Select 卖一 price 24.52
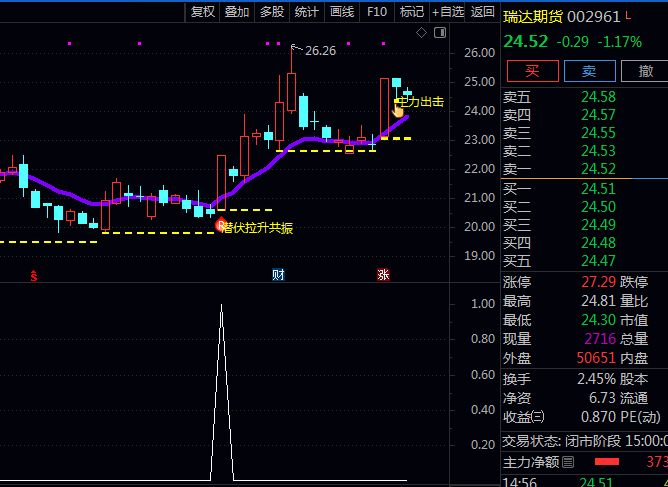Image resolution: width=668 pixels, height=487 pixels. [598, 169]
